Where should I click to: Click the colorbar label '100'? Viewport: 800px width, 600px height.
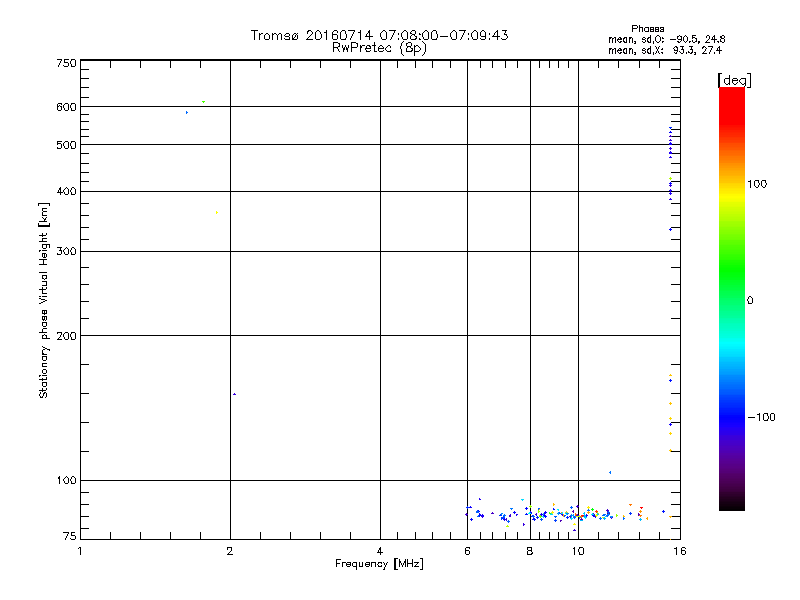(x=757, y=184)
